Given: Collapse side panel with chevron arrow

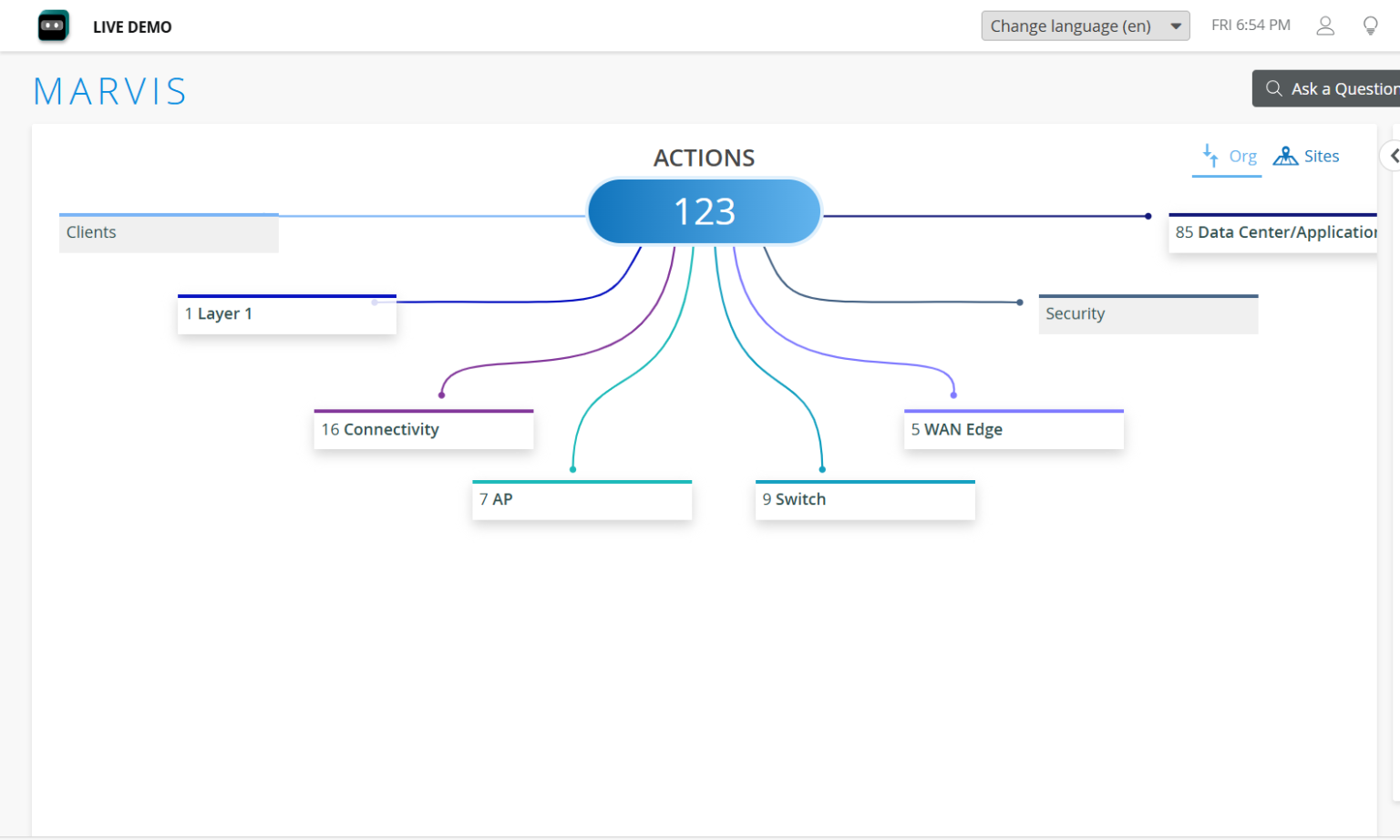Looking at the screenshot, I should pos(1393,156).
